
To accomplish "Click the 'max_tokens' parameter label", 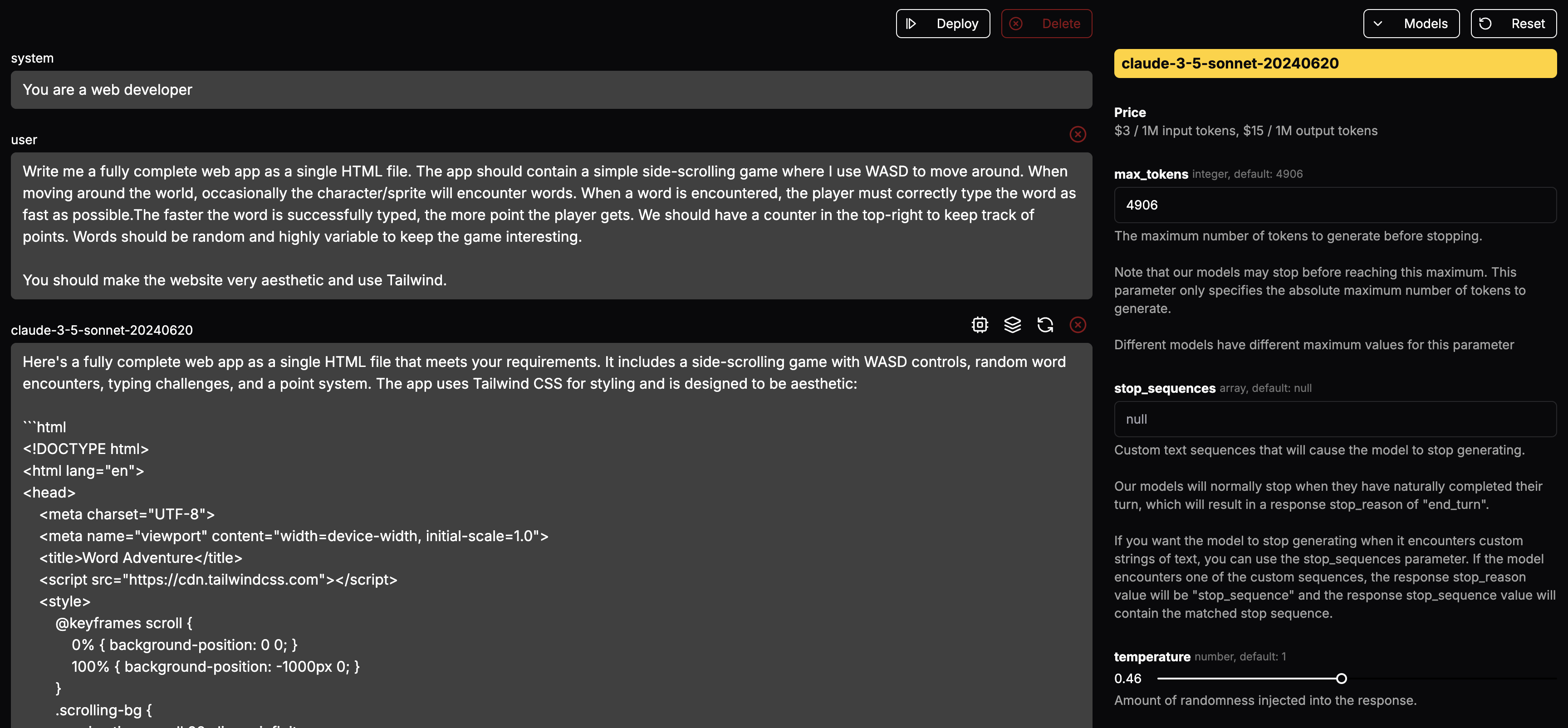I will point(1151,174).
